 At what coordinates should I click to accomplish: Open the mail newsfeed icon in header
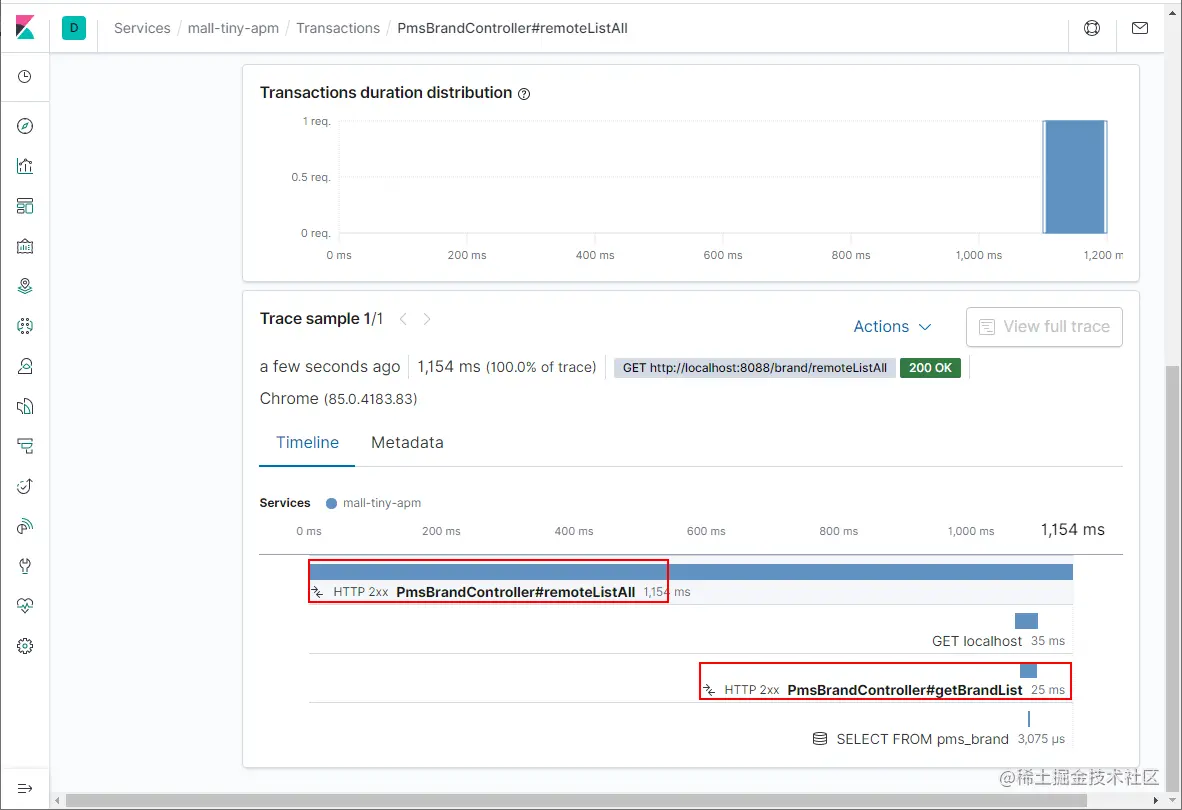(x=1140, y=28)
